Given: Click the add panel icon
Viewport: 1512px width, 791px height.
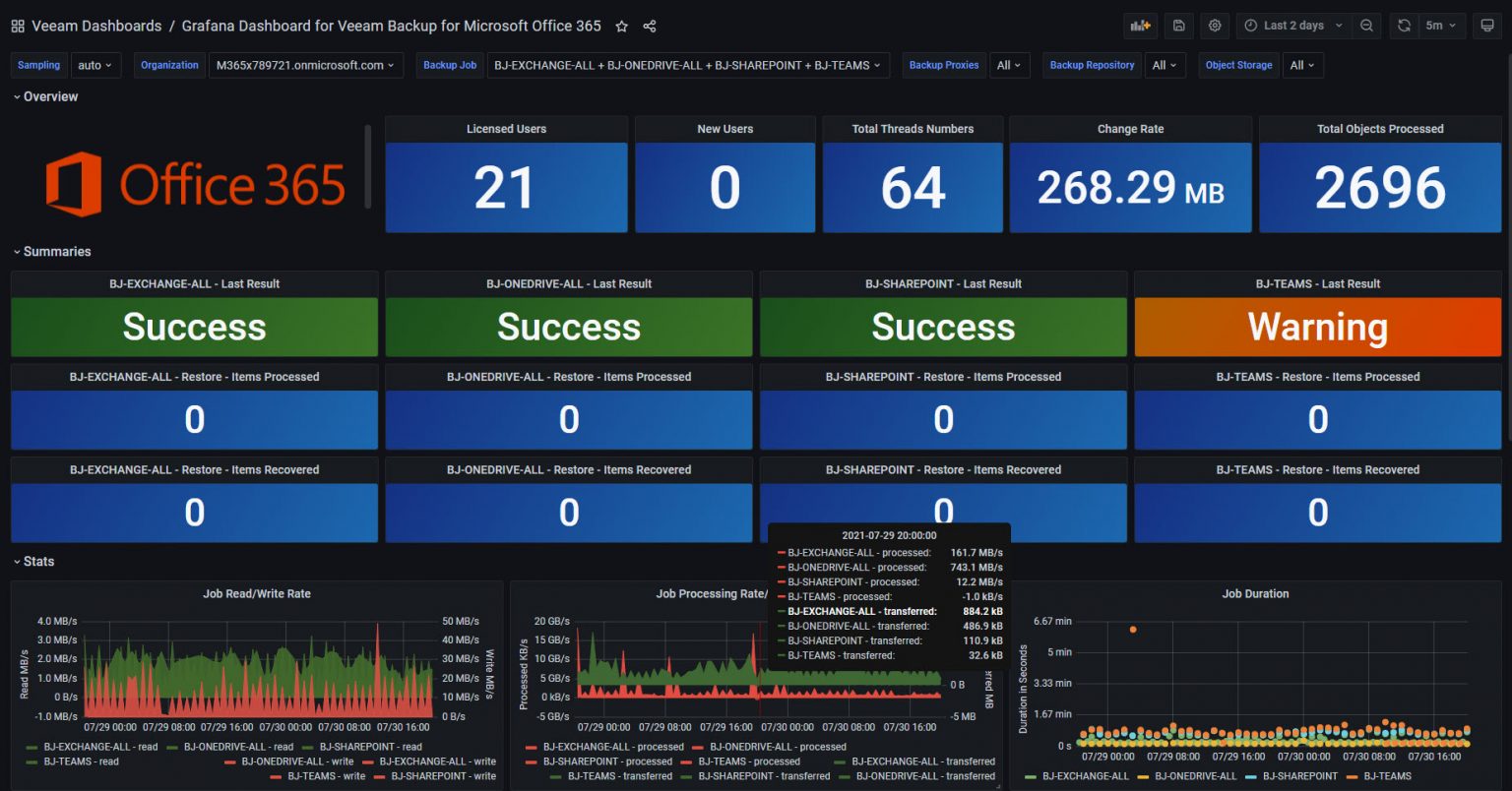Looking at the screenshot, I should coord(1140,26).
